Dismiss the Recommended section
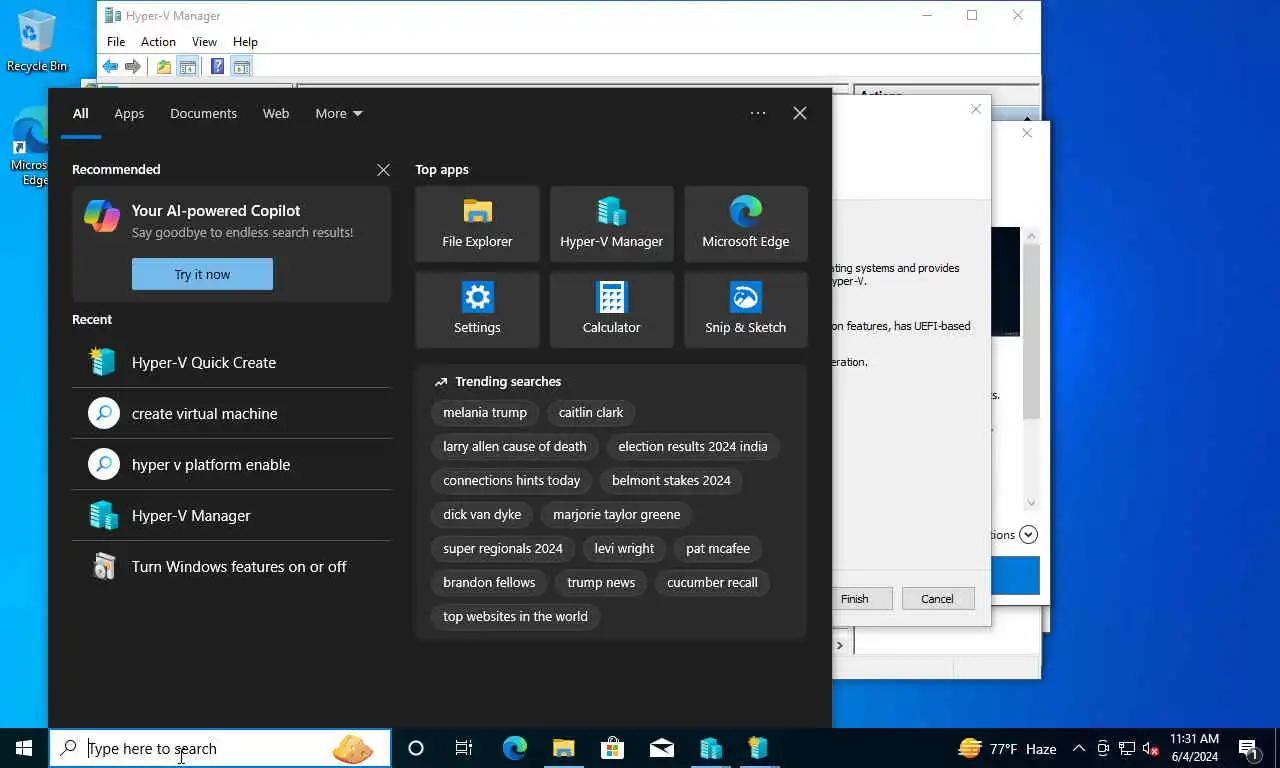This screenshot has height=768, width=1280. click(383, 170)
